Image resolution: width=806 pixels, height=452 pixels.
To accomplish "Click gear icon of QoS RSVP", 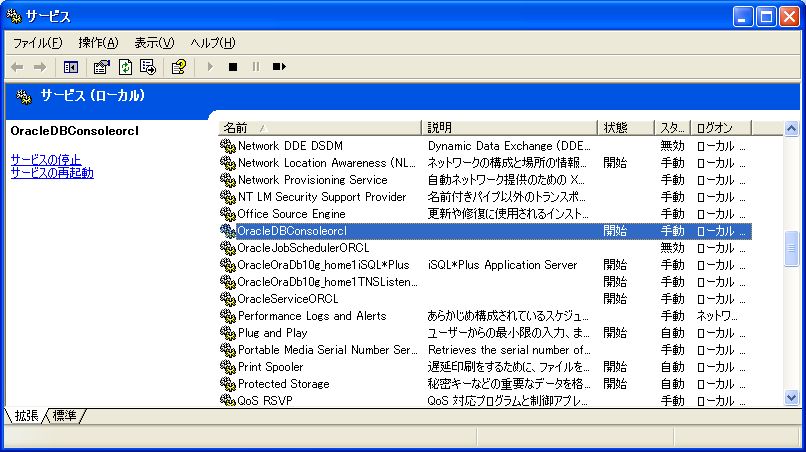I will (227, 400).
